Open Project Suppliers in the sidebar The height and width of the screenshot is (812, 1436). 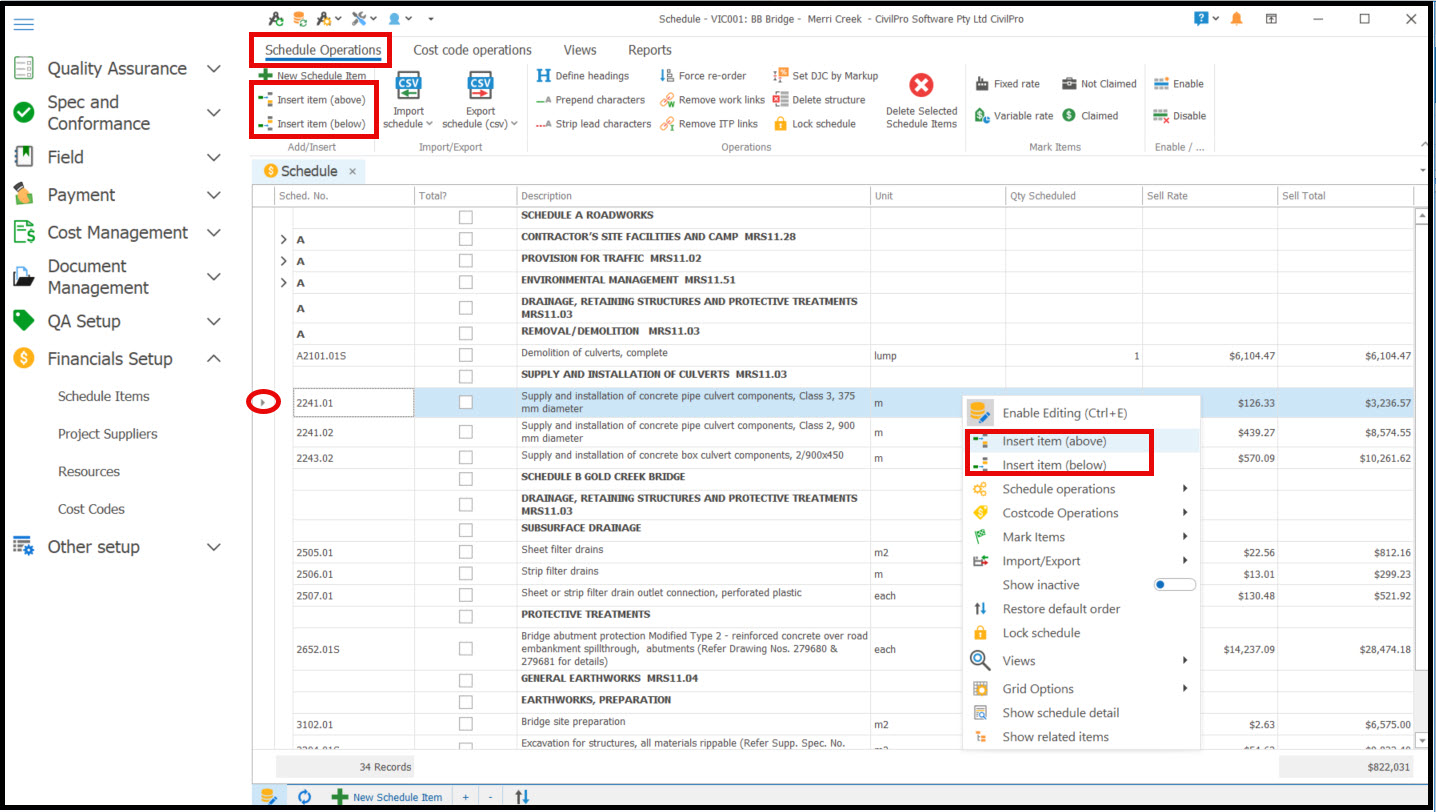coord(107,434)
